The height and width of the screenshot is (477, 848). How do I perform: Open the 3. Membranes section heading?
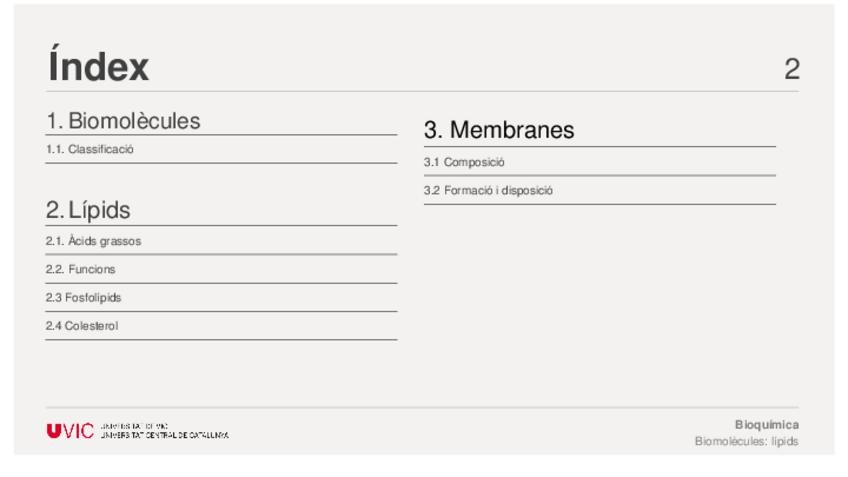click(x=498, y=130)
